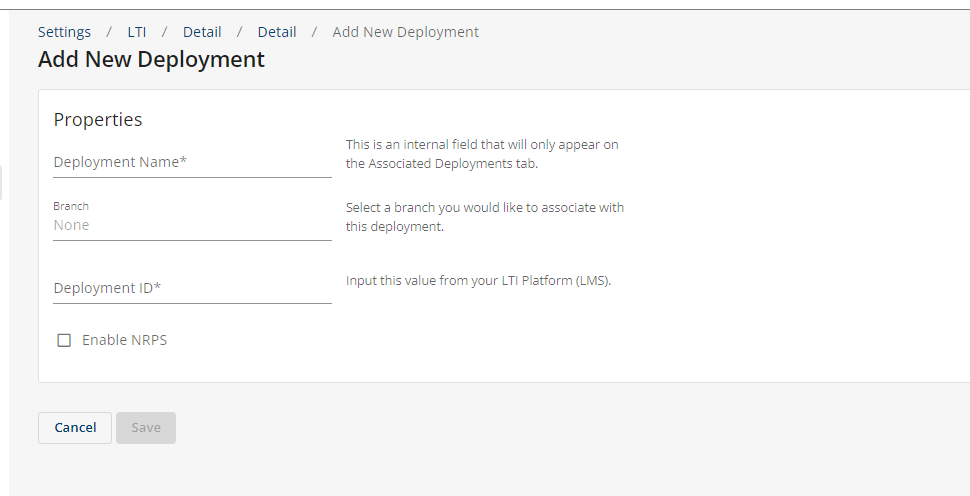This screenshot has height=496, width=970.
Task: Select the second Detail breadcrumb before Add New Deployment
Action: pos(277,32)
